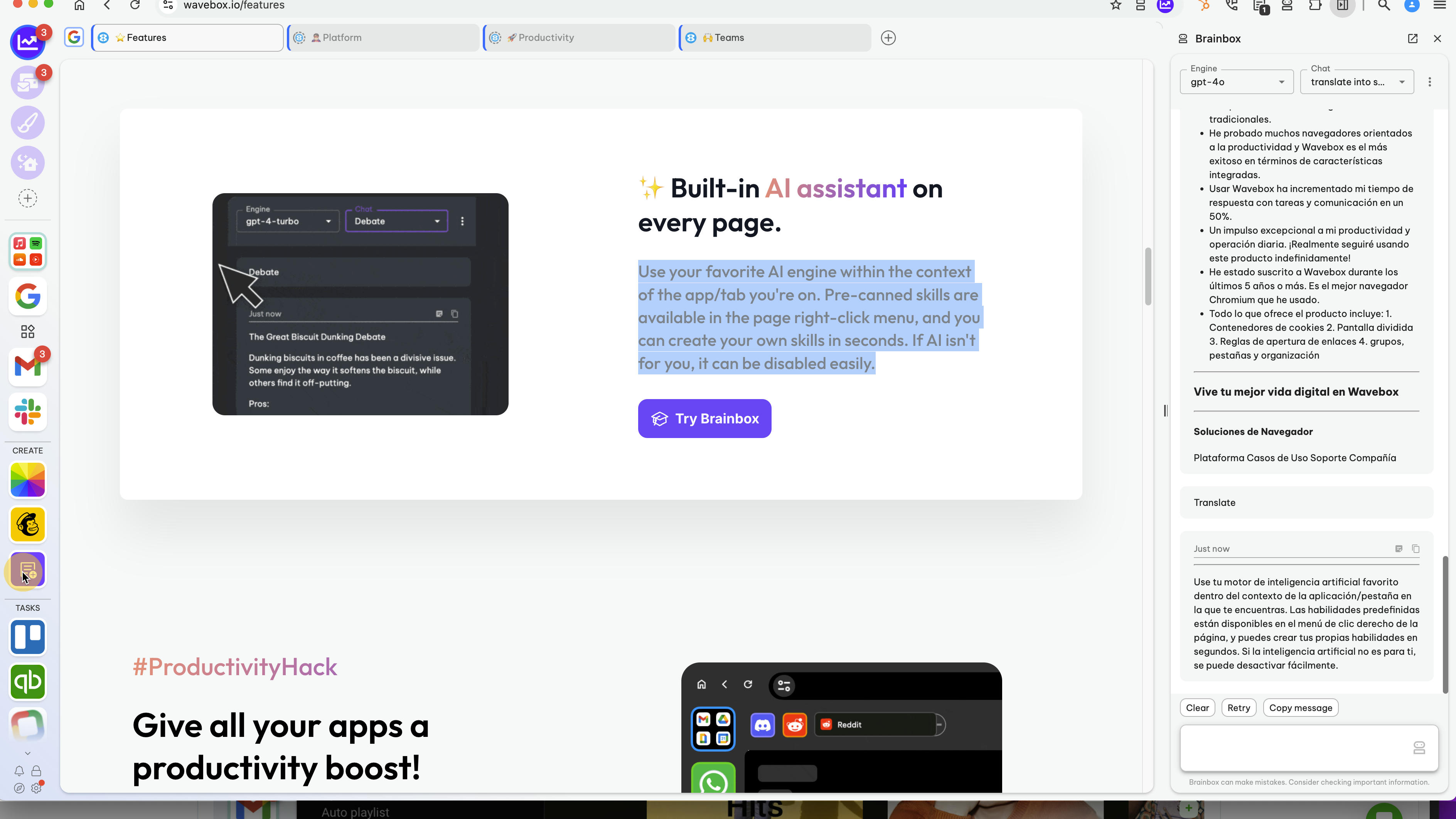Click the web page vertical scrollbar
The image size is (1456, 819).
pos(1148,277)
